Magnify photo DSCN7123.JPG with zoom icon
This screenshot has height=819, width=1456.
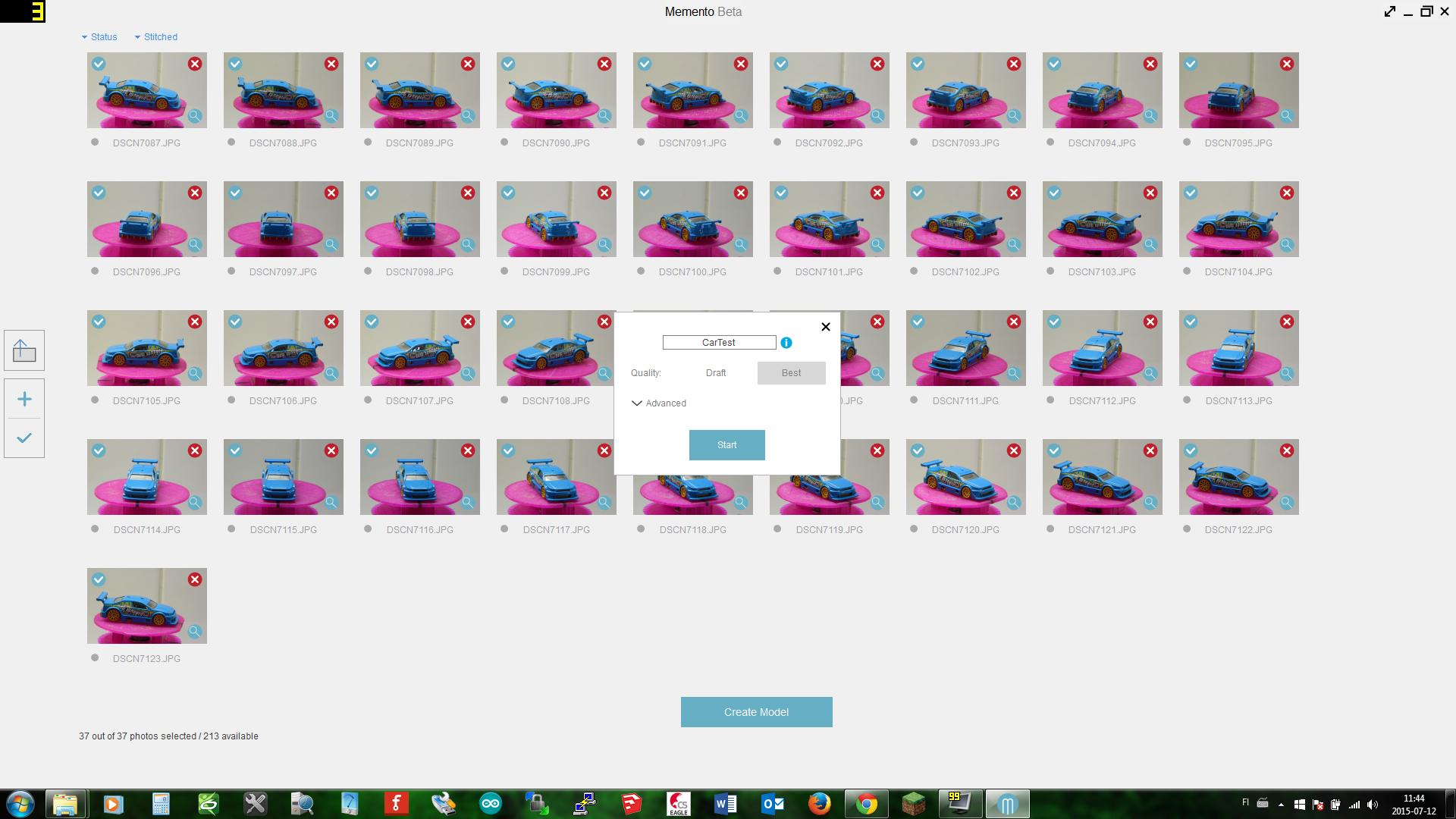click(x=194, y=632)
